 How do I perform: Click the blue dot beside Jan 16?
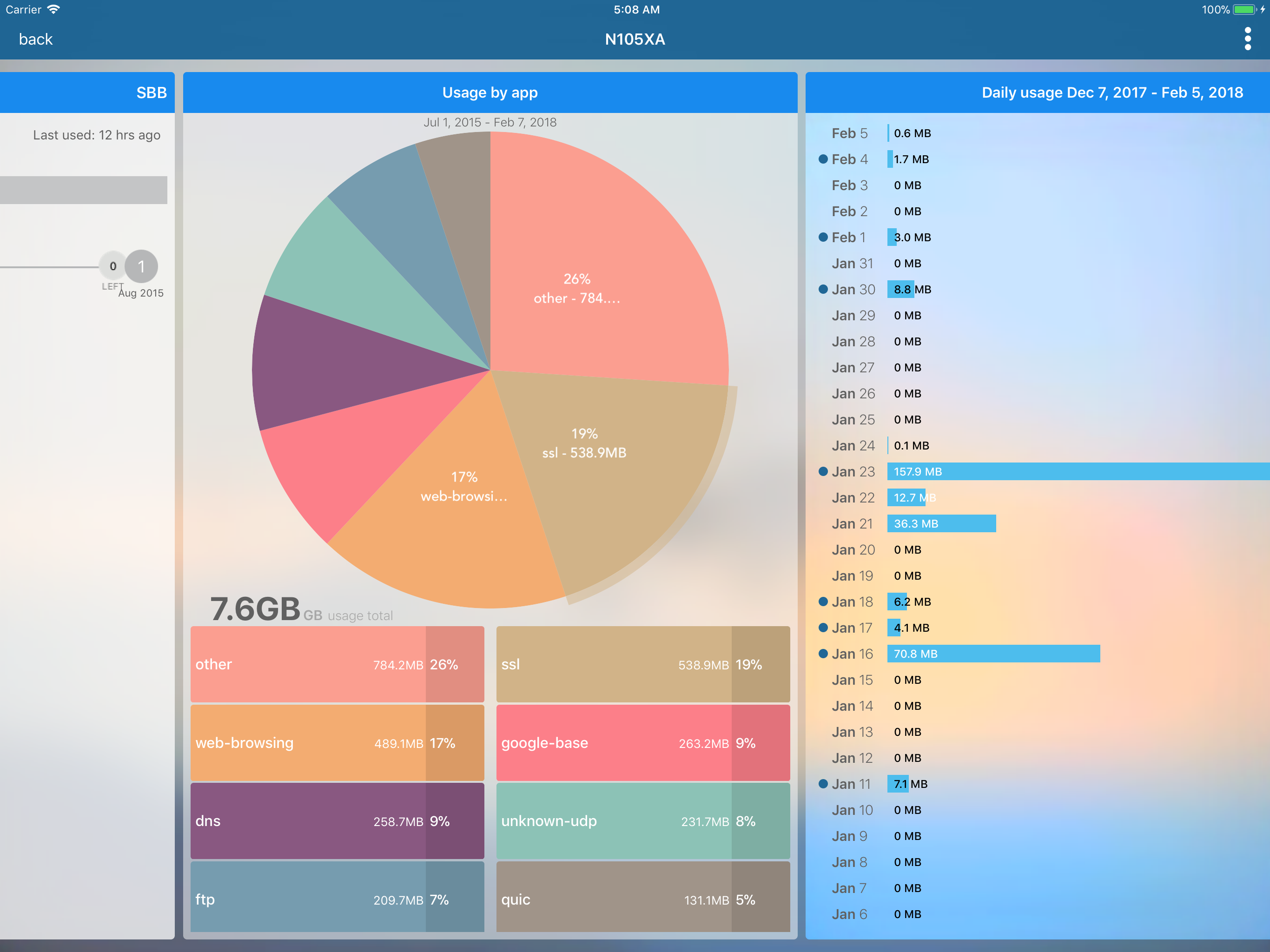coord(823,654)
